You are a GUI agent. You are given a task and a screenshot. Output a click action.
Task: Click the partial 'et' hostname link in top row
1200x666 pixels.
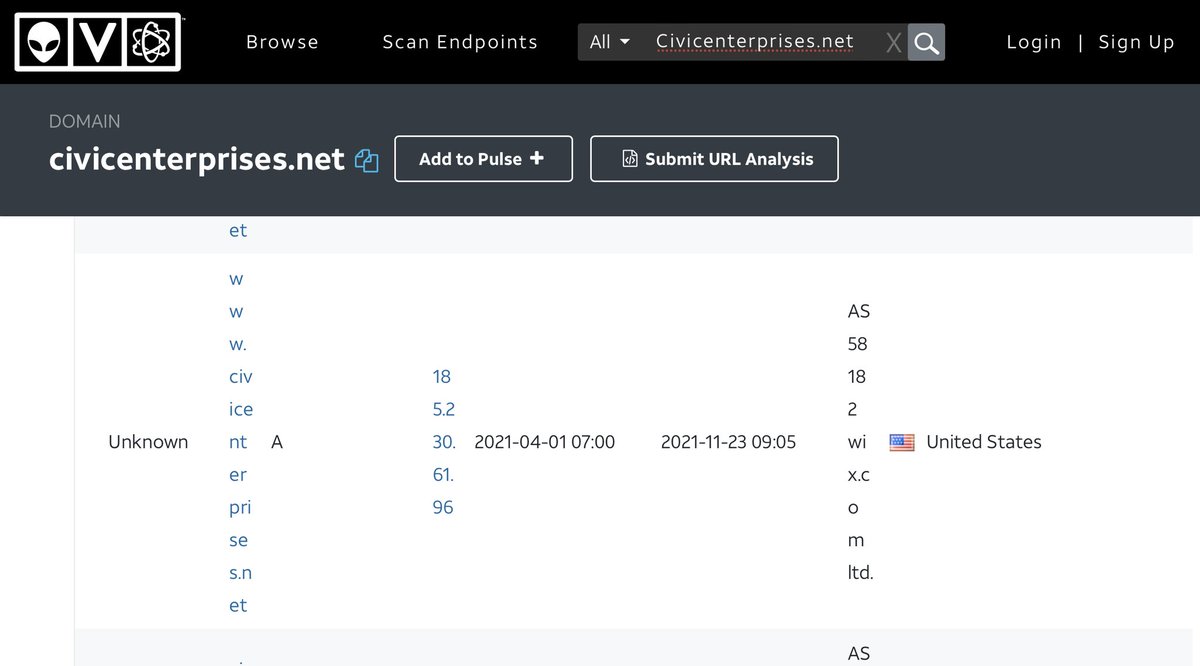238,230
